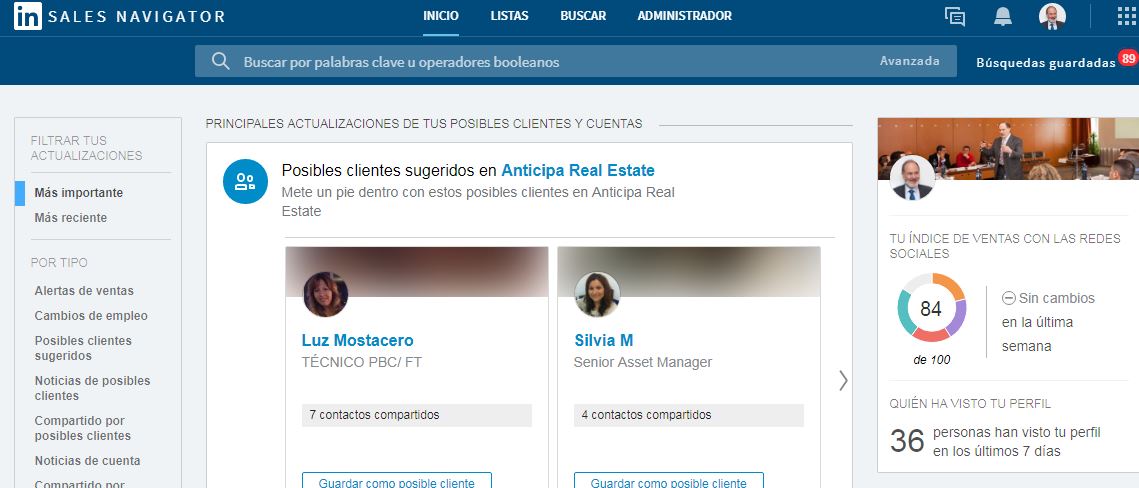Save Luz Mostacero as possible client
Viewport: 1139px width, 488px height.
[x=397, y=481]
